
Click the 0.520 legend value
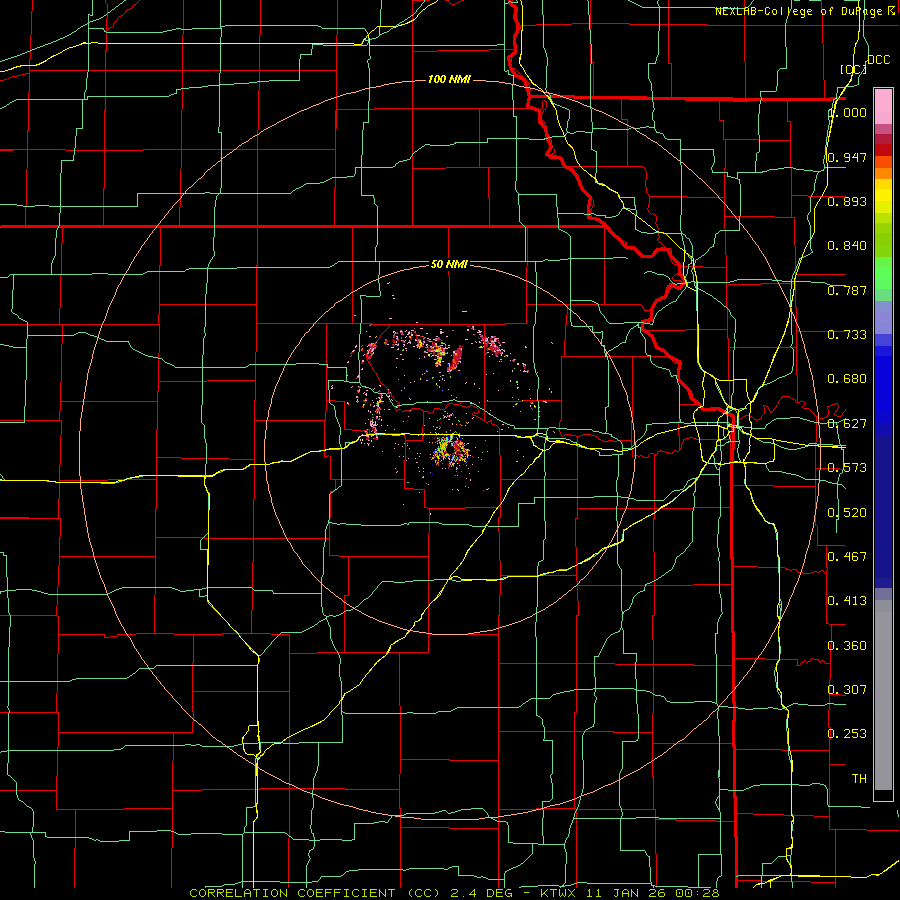coord(847,512)
